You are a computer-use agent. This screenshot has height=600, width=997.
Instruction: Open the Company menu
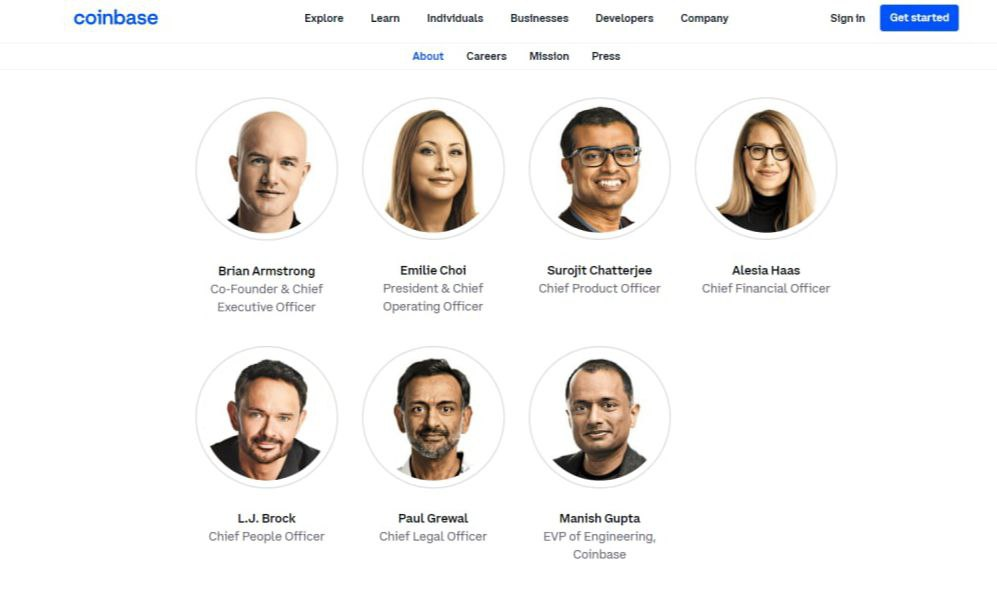tap(705, 18)
